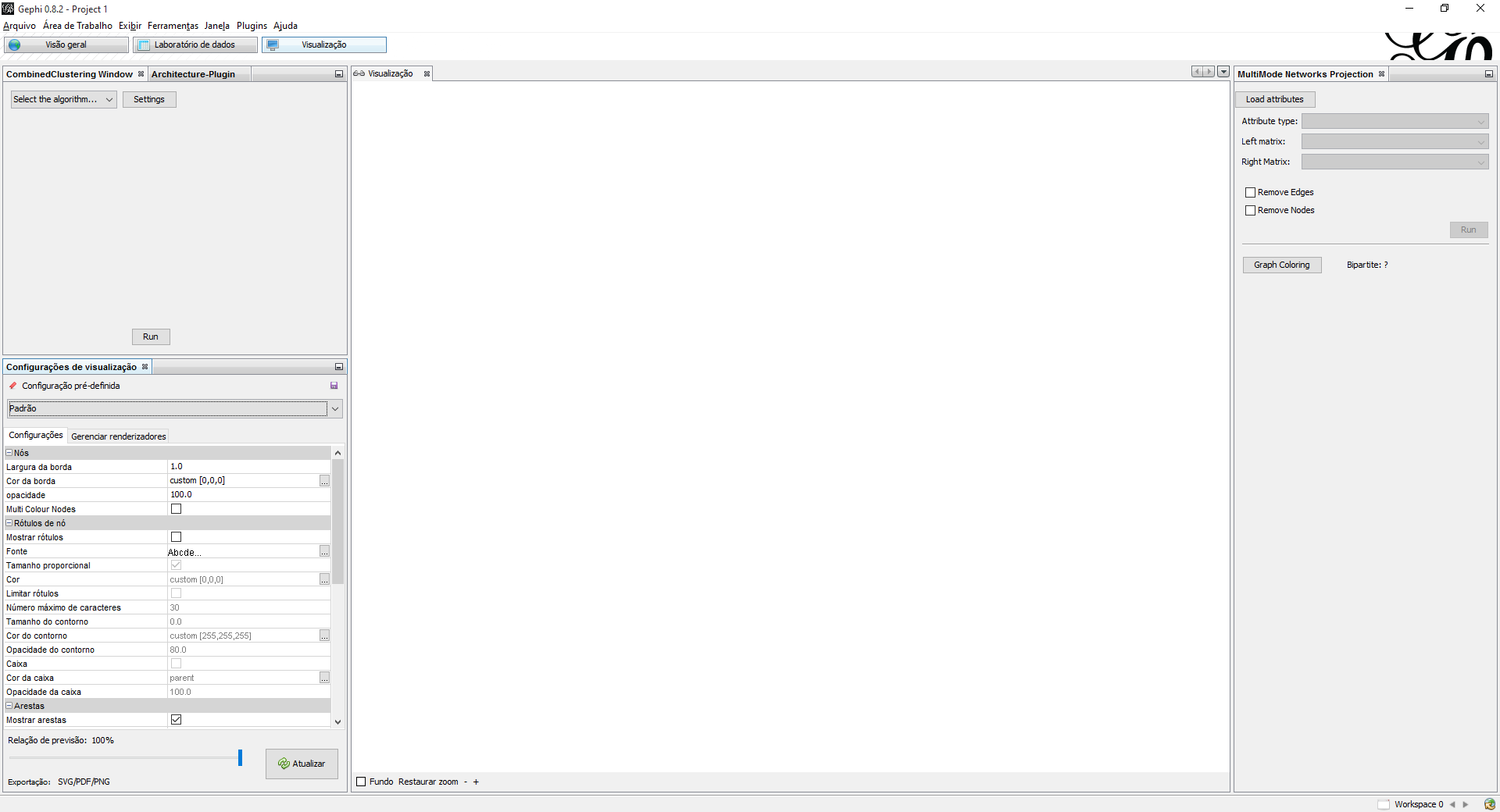The image size is (1500, 812).
Task: Close the MultiMode Networks Projection tab
Action: (x=1381, y=74)
